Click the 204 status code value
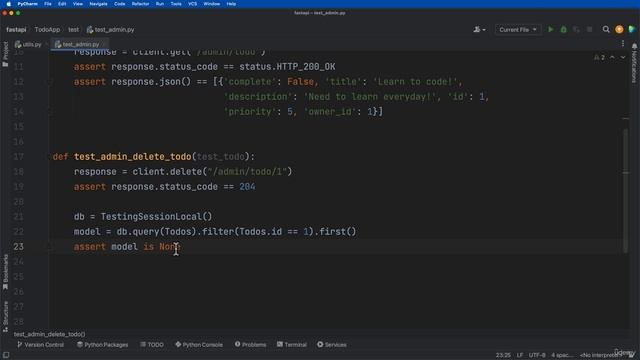This screenshot has width=640, height=360. (x=247, y=187)
